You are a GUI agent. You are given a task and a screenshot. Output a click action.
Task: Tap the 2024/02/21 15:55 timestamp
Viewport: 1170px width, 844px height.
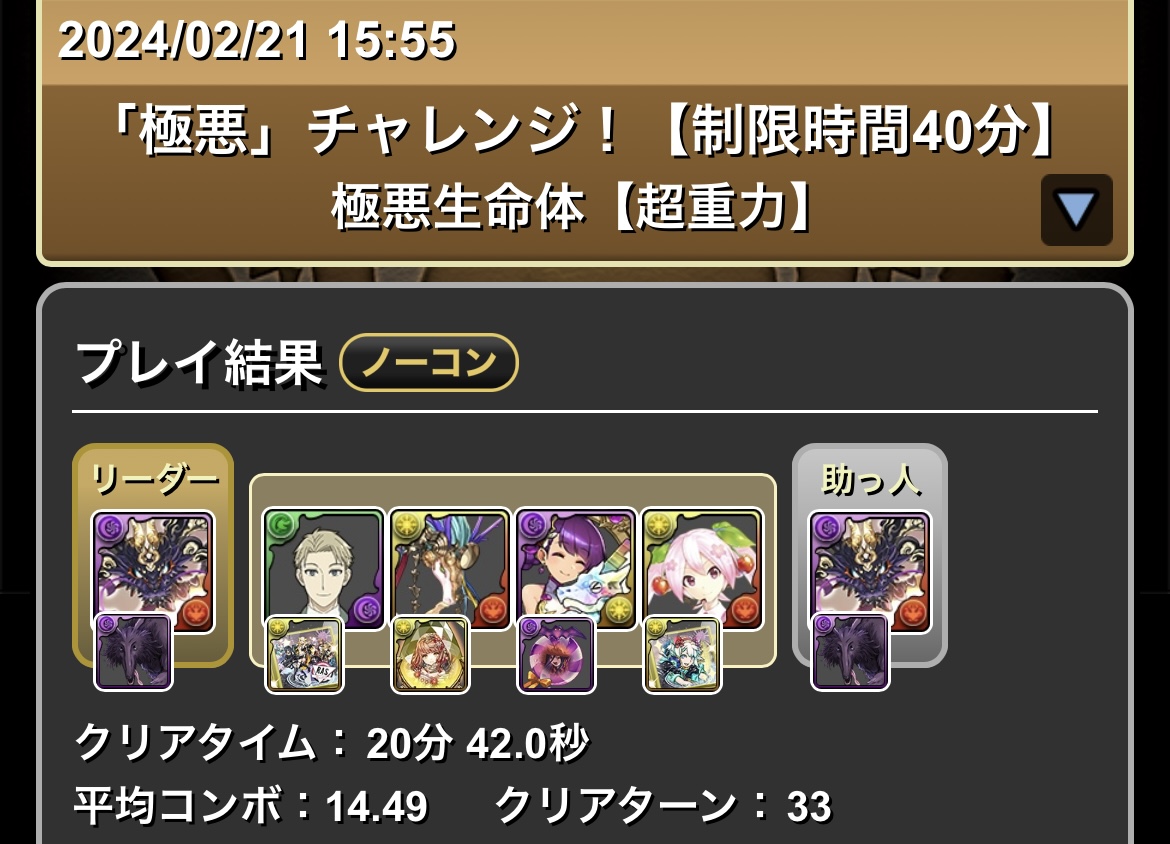click(257, 40)
